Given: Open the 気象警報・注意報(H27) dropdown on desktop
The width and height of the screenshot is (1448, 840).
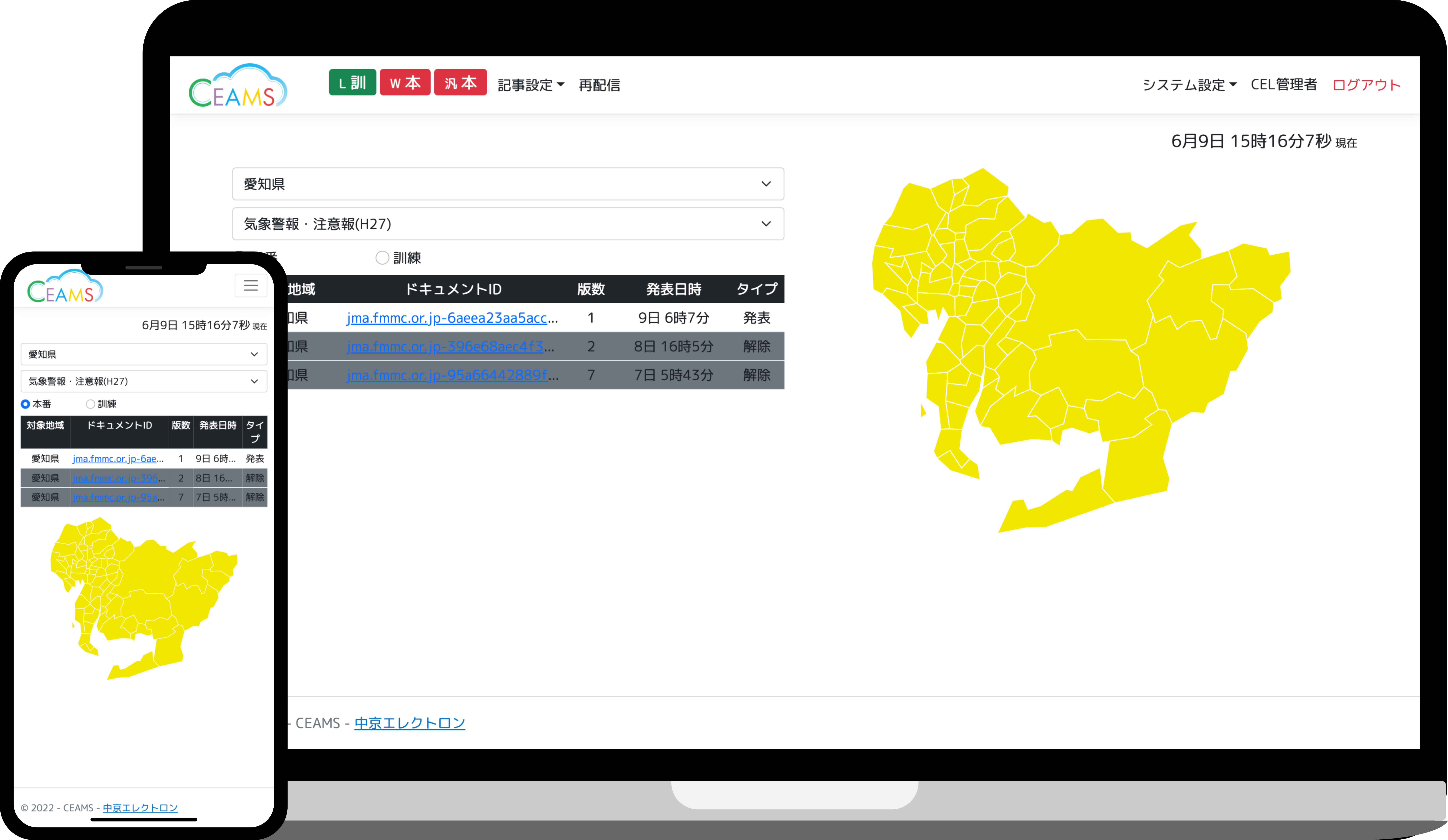Looking at the screenshot, I should coord(508,224).
